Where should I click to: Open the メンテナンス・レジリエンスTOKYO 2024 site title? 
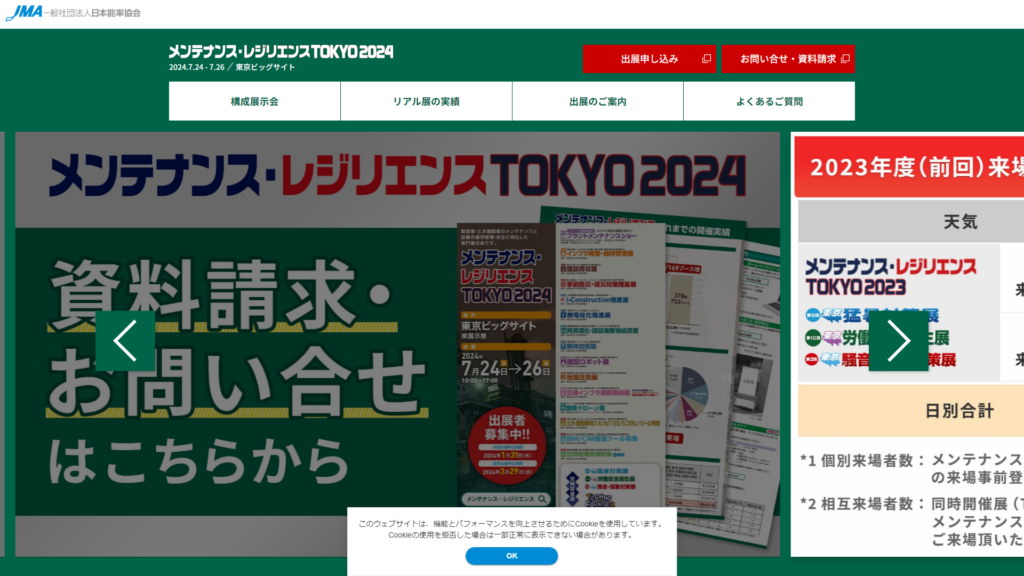[x=281, y=52]
